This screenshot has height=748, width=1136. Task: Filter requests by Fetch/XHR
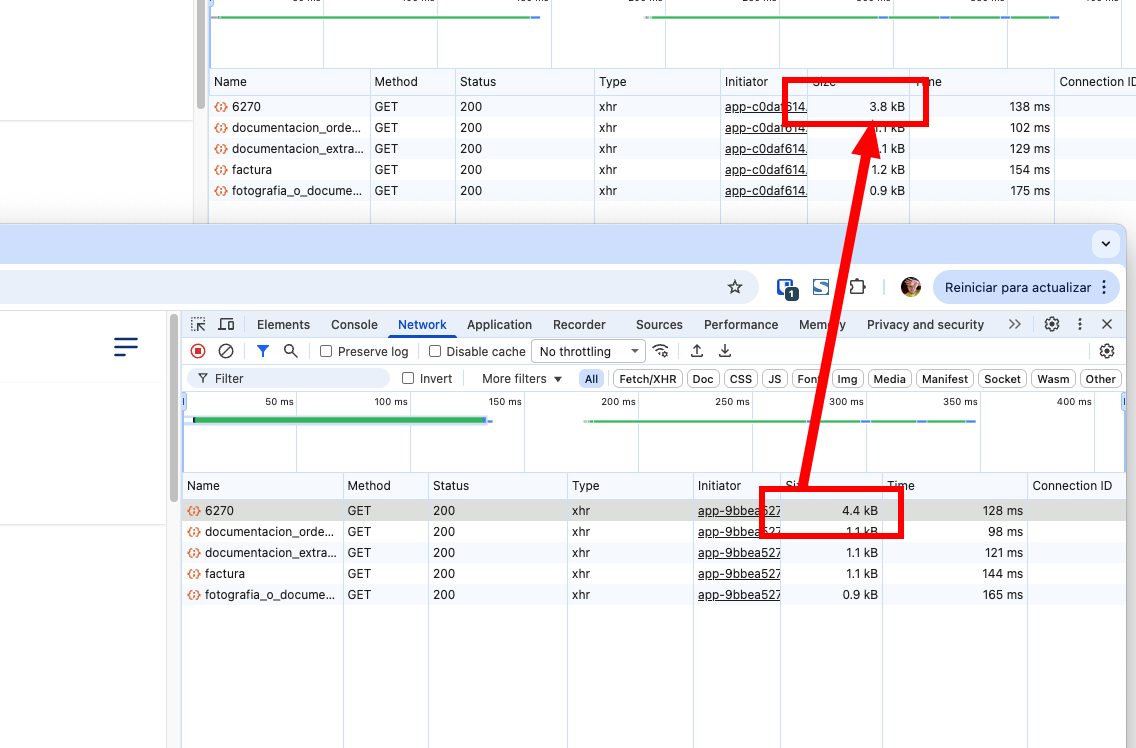[648, 379]
